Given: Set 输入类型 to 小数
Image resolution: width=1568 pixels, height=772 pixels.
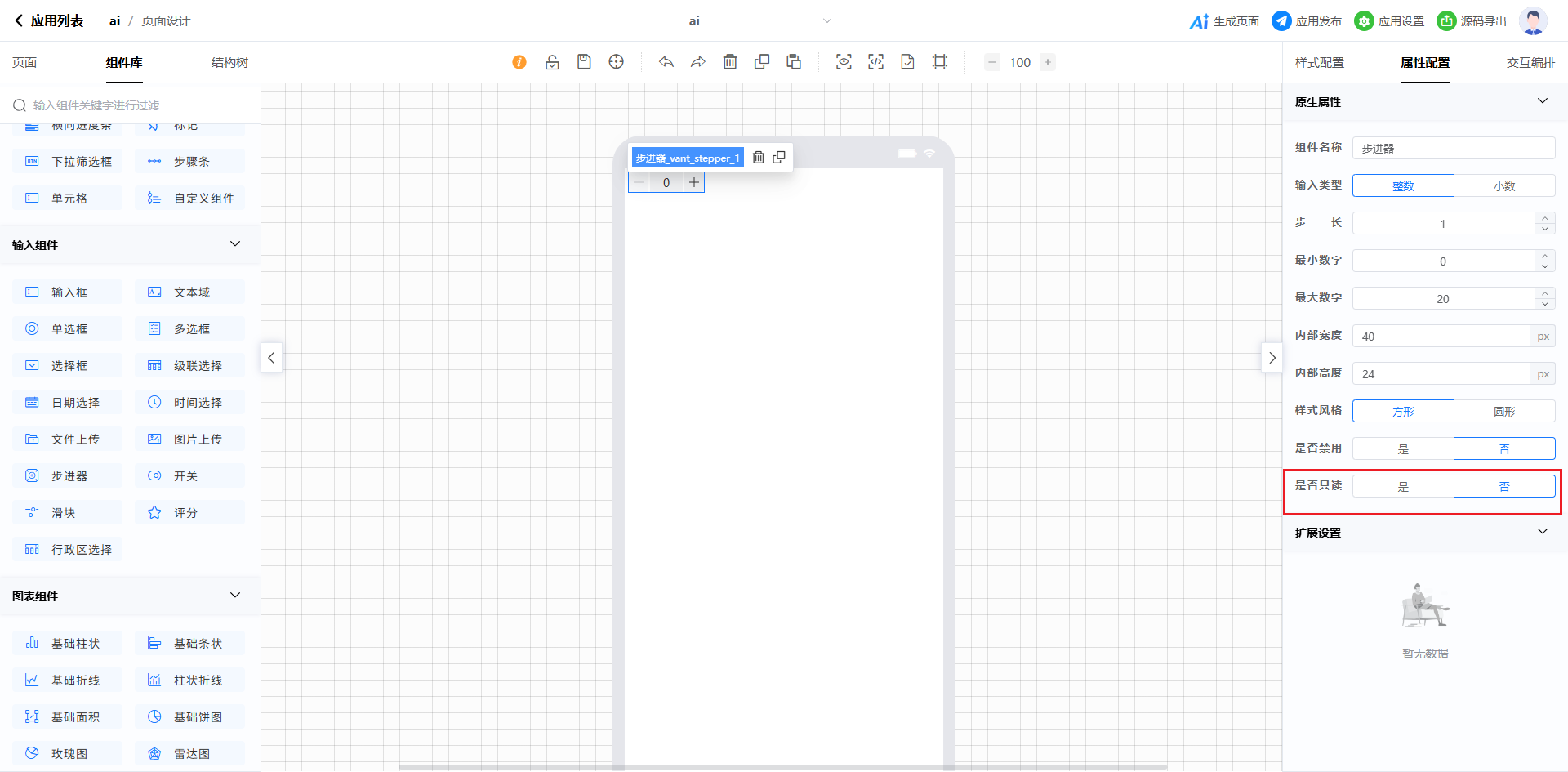Looking at the screenshot, I should pos(1503,186).
